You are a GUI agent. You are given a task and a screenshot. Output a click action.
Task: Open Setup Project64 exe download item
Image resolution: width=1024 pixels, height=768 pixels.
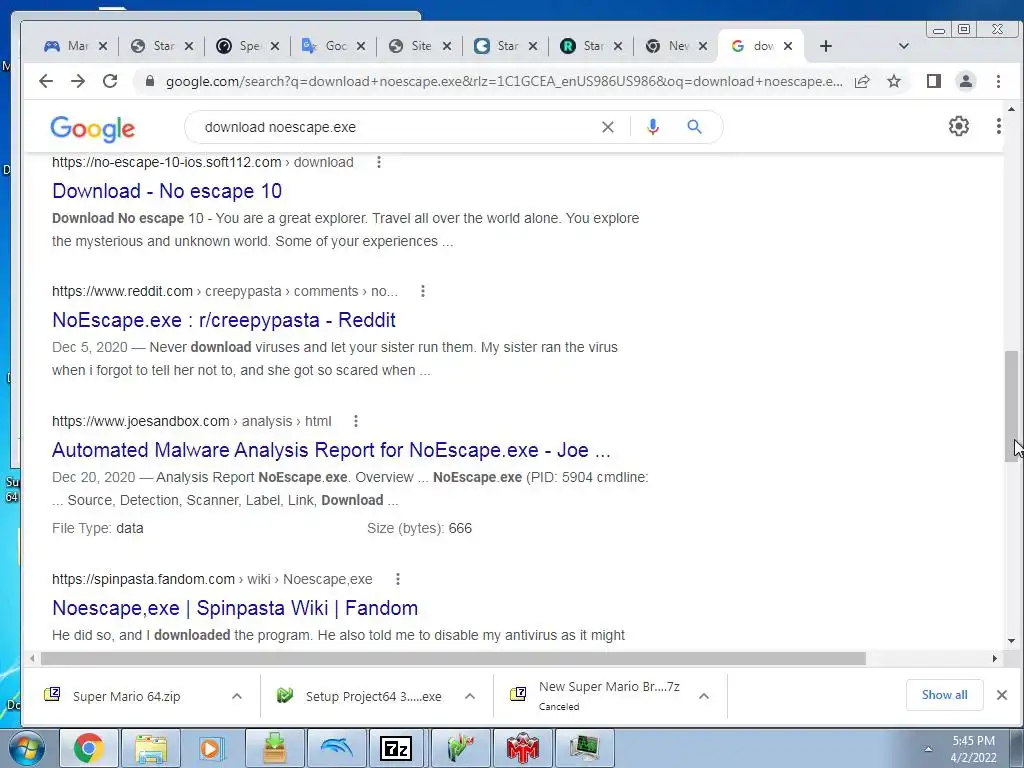click(x=373, y=696)
